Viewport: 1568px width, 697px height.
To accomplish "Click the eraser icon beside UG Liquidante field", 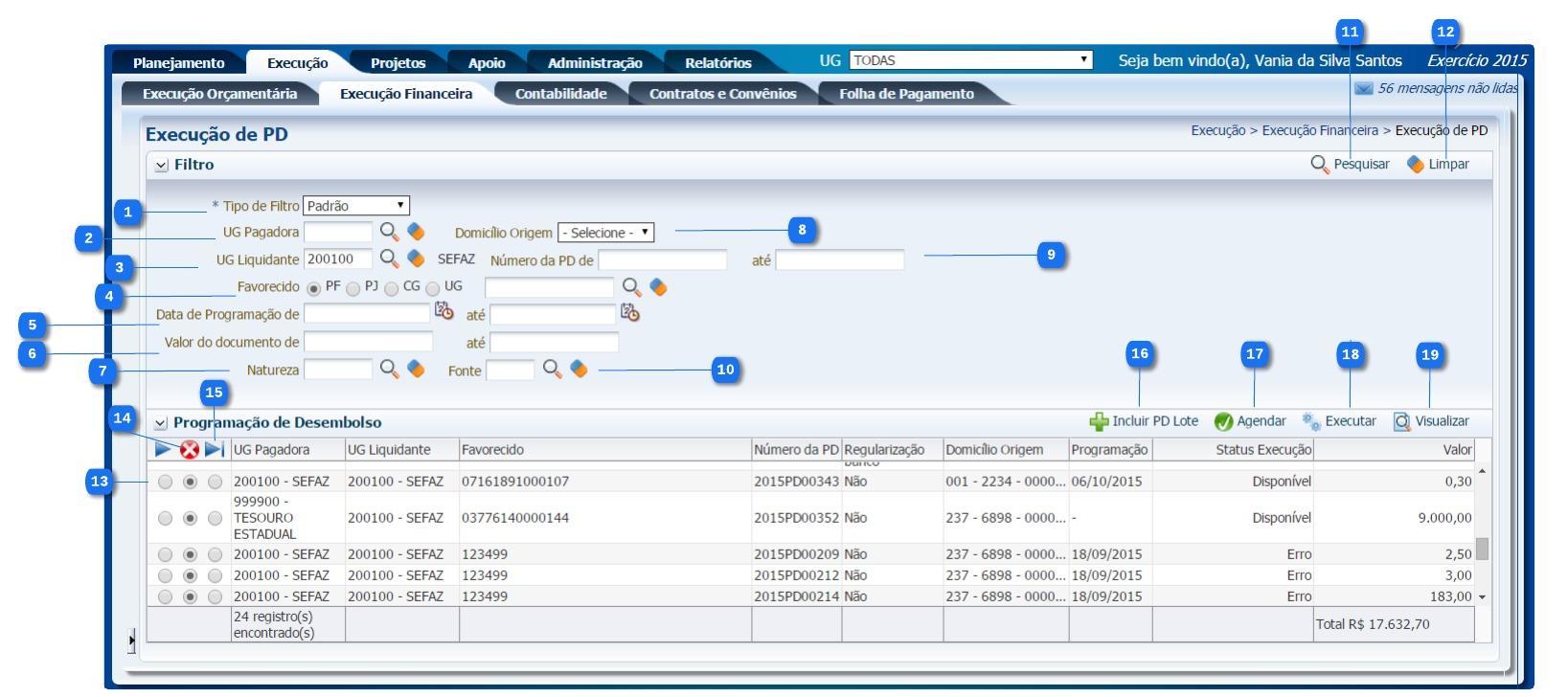I will (416, 259).
